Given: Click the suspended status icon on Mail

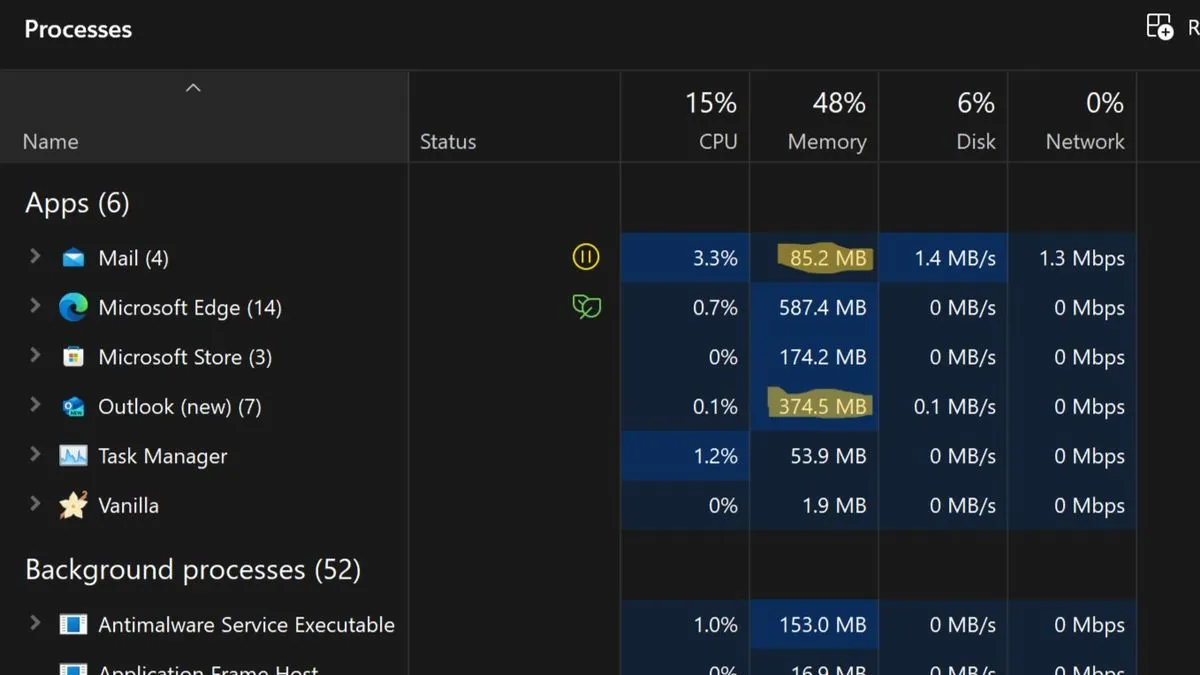Looking at the screenshot, I should point(585,257).
